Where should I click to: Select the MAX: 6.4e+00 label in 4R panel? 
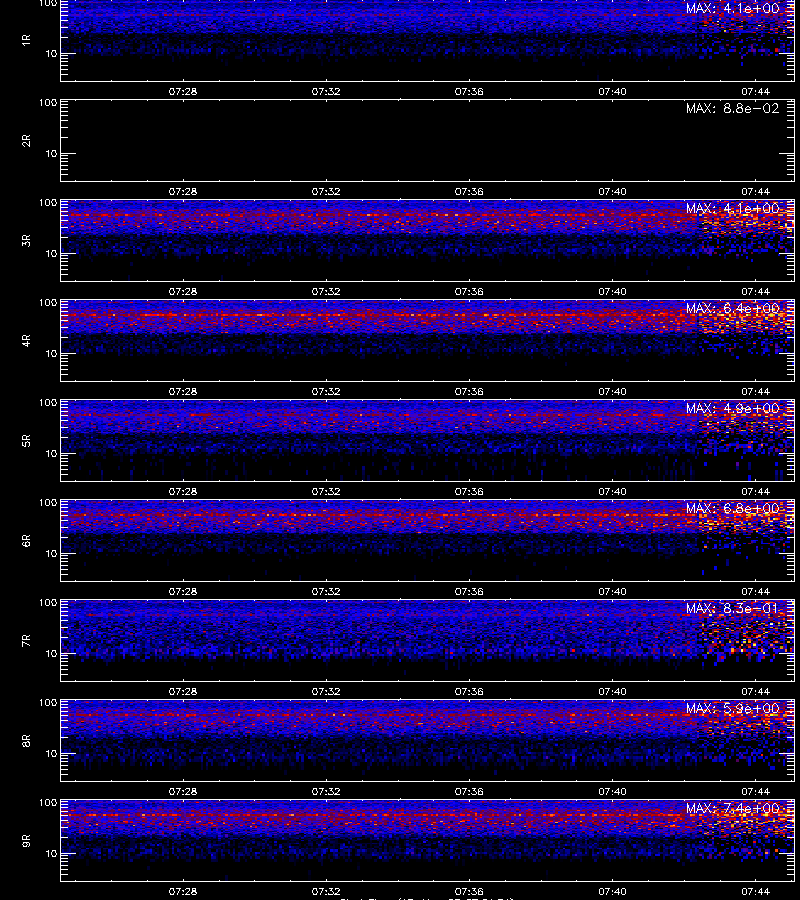(732, 308)
